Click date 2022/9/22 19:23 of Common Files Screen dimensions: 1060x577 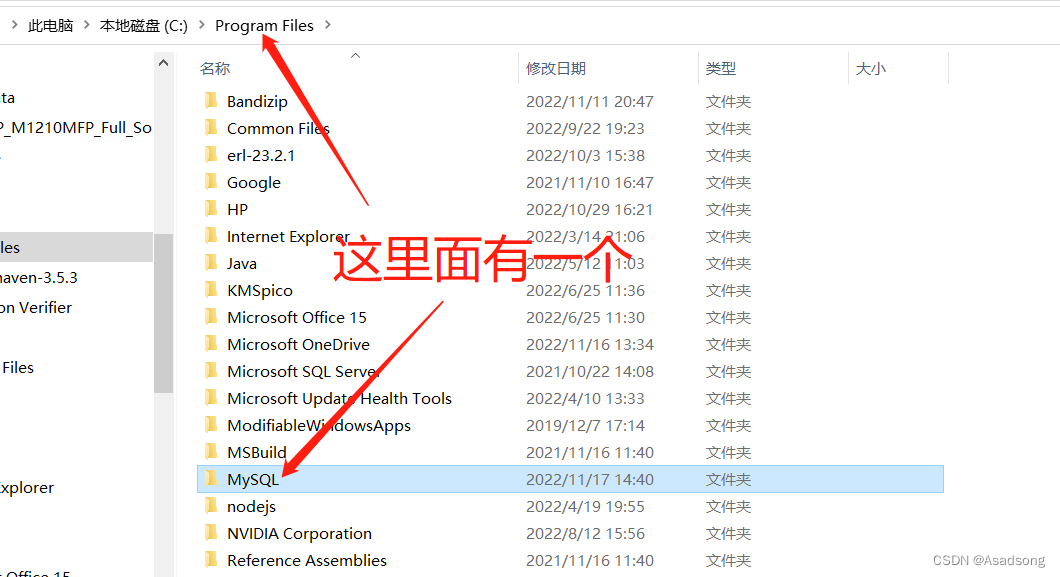(x=585, y=128)
